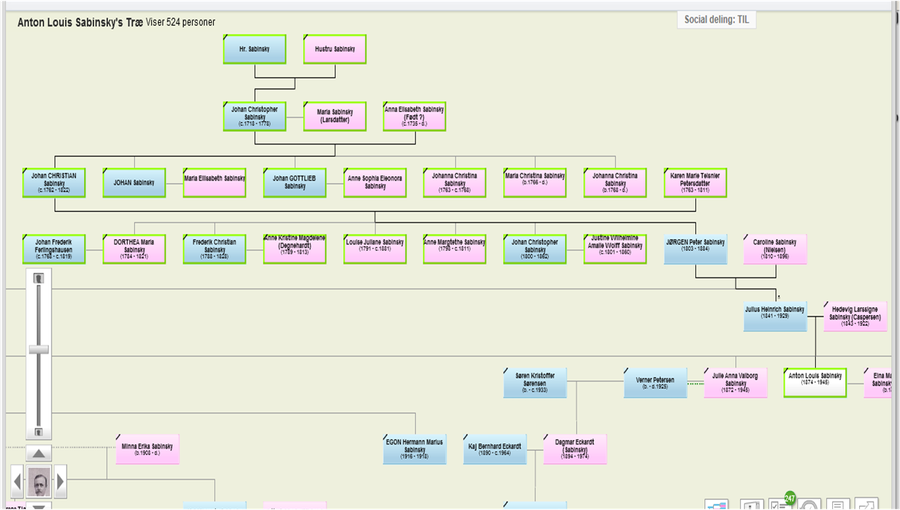Select Kaj Bernhard Eckardt card

[x=495, y=449]
